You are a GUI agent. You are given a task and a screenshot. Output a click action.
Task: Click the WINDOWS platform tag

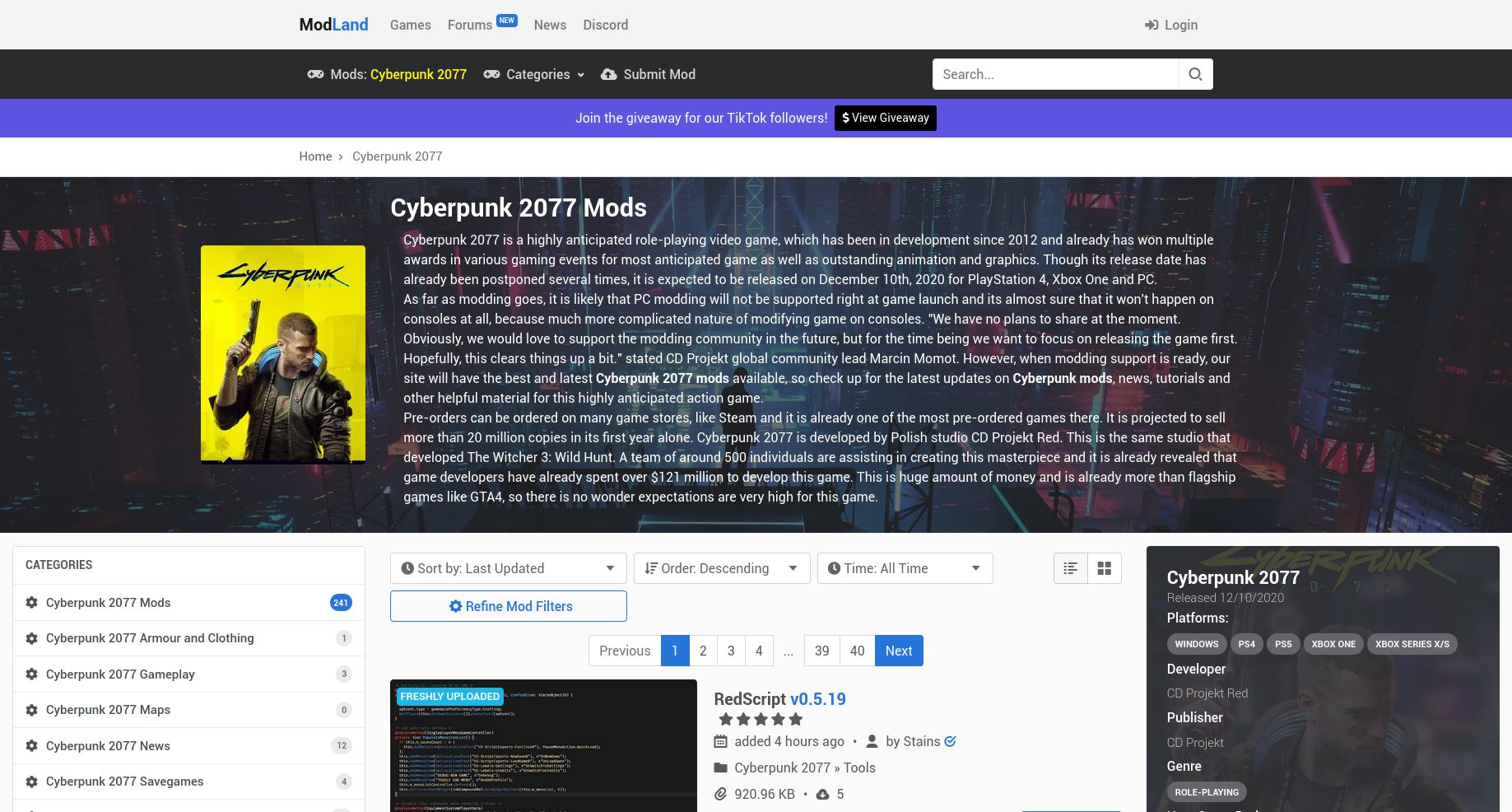(1196, 644)
